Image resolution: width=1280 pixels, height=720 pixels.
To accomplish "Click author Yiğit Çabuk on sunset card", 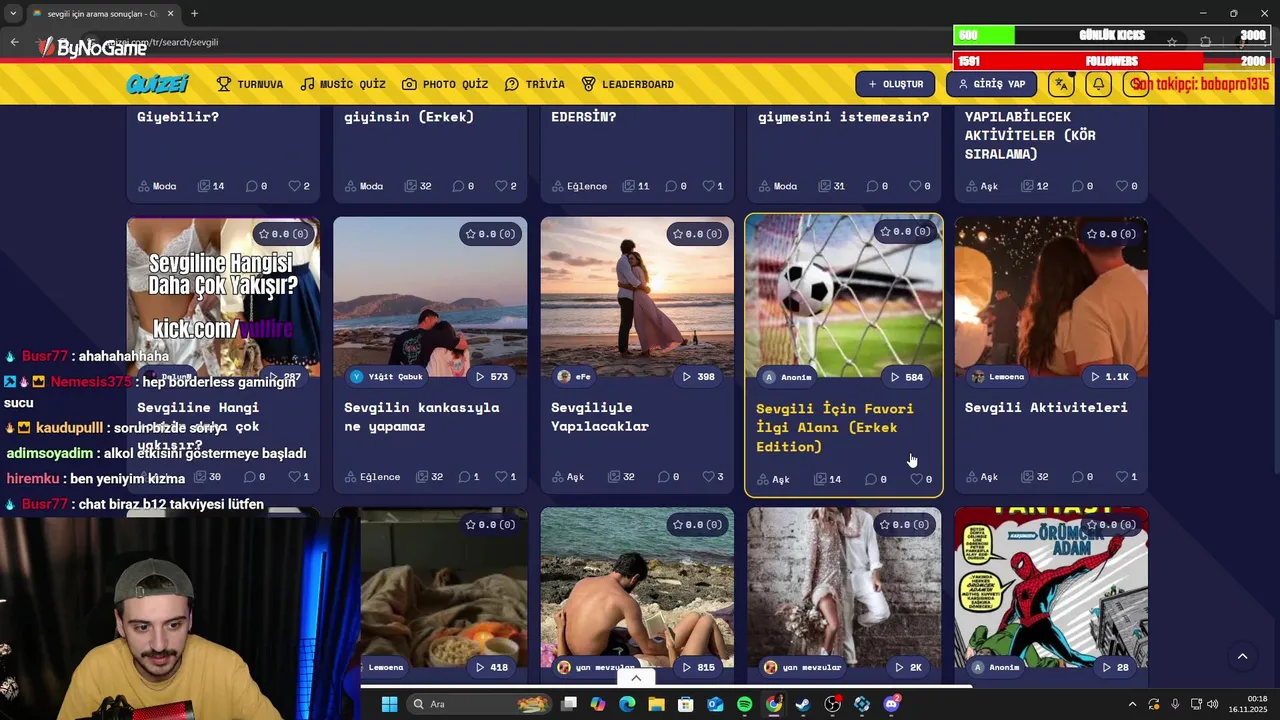I will 386,377.
